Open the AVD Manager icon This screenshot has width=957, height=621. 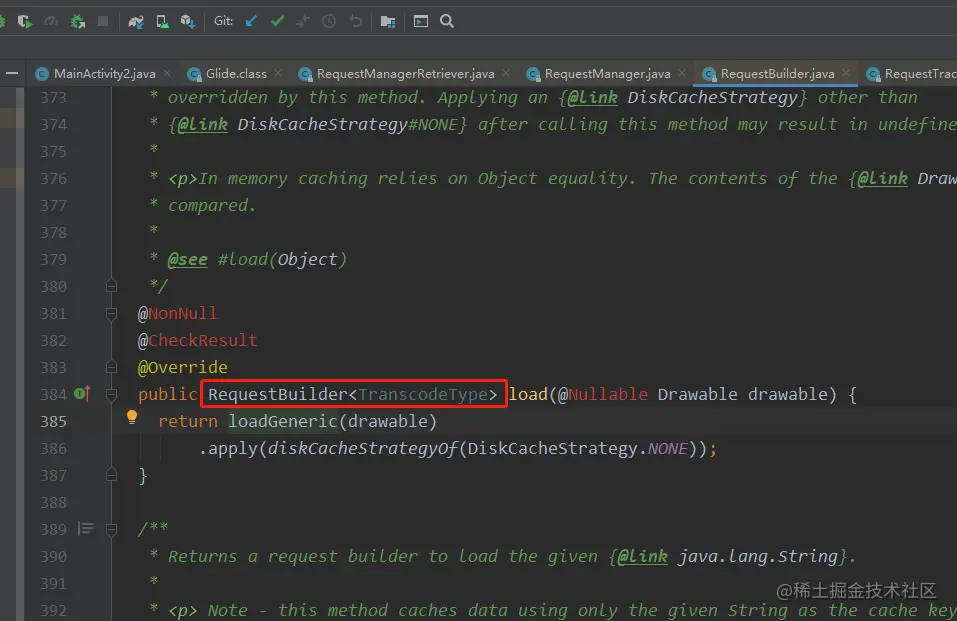pos(162,22)
